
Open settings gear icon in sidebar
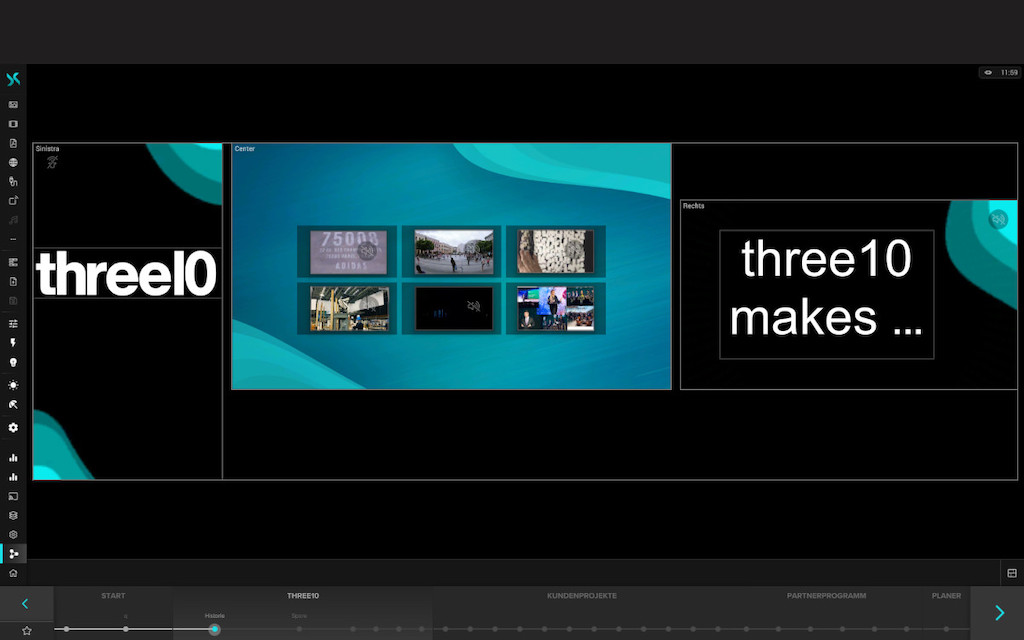coord(13,427)
